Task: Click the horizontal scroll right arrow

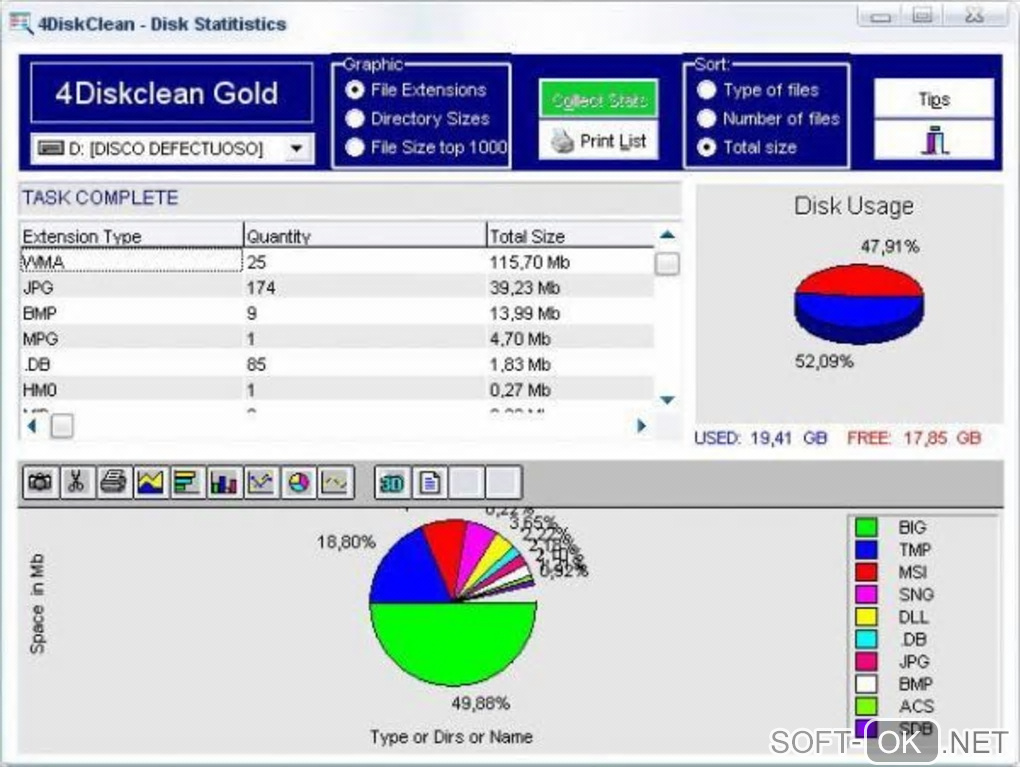Action: click(641, 426)
